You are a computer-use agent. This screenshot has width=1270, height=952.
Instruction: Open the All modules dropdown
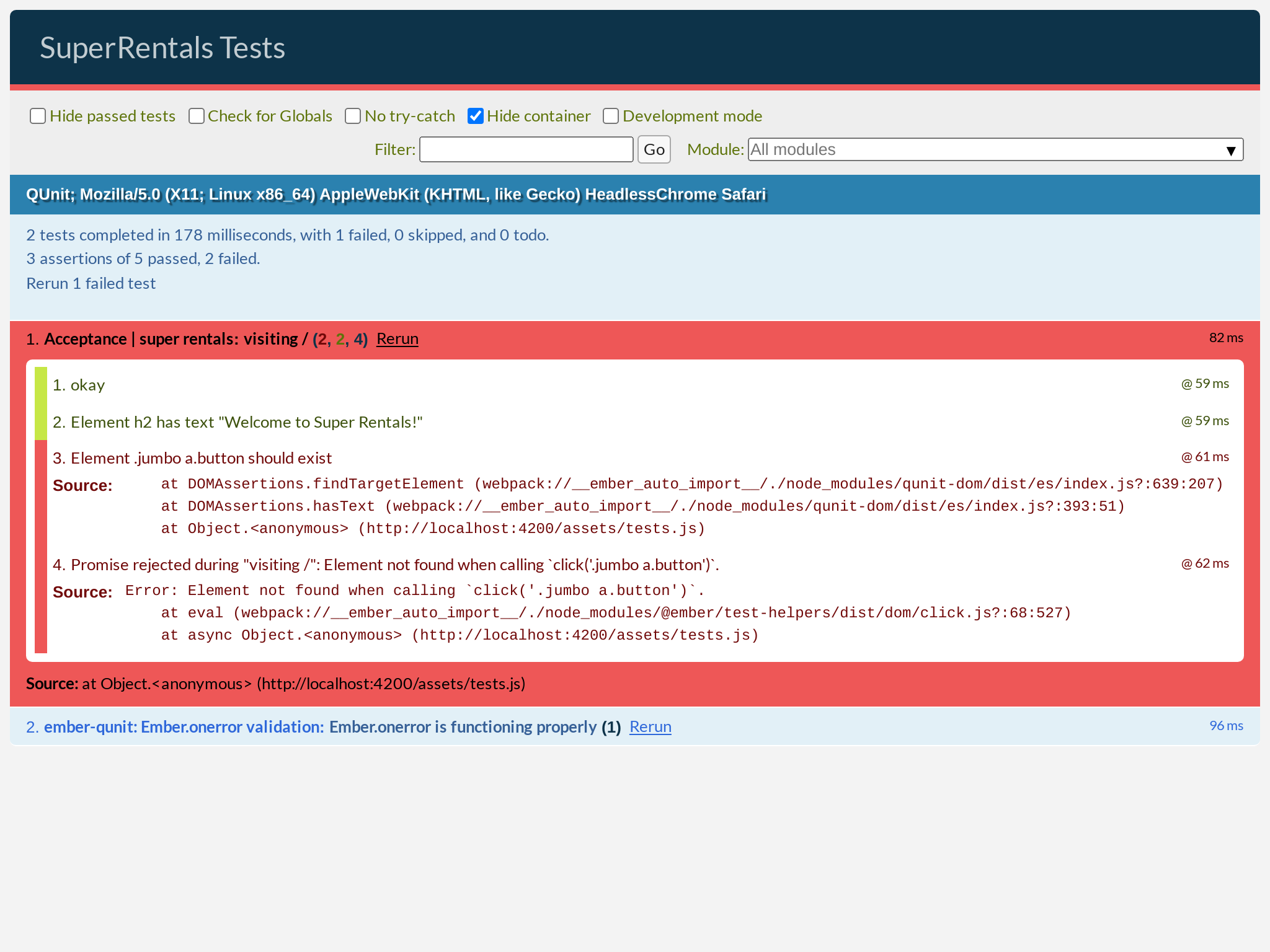point(995,149)
